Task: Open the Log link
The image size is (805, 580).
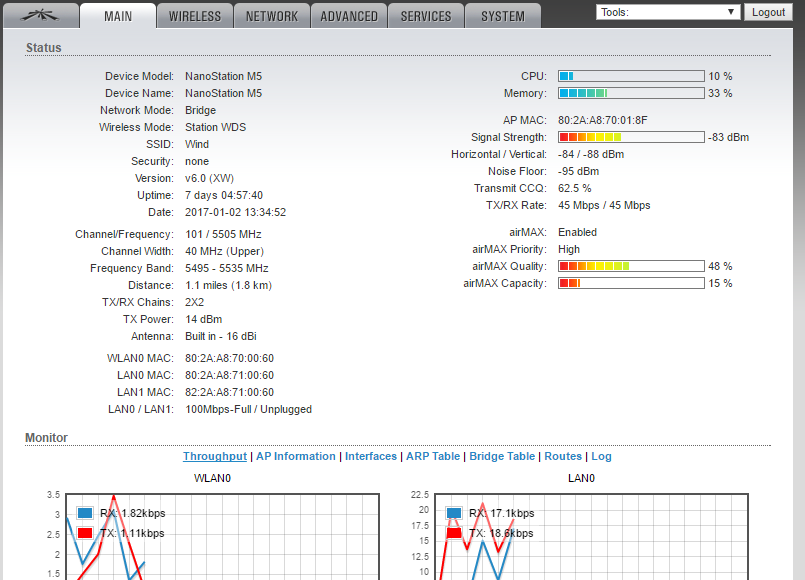Action: click(x=601, y=456)
